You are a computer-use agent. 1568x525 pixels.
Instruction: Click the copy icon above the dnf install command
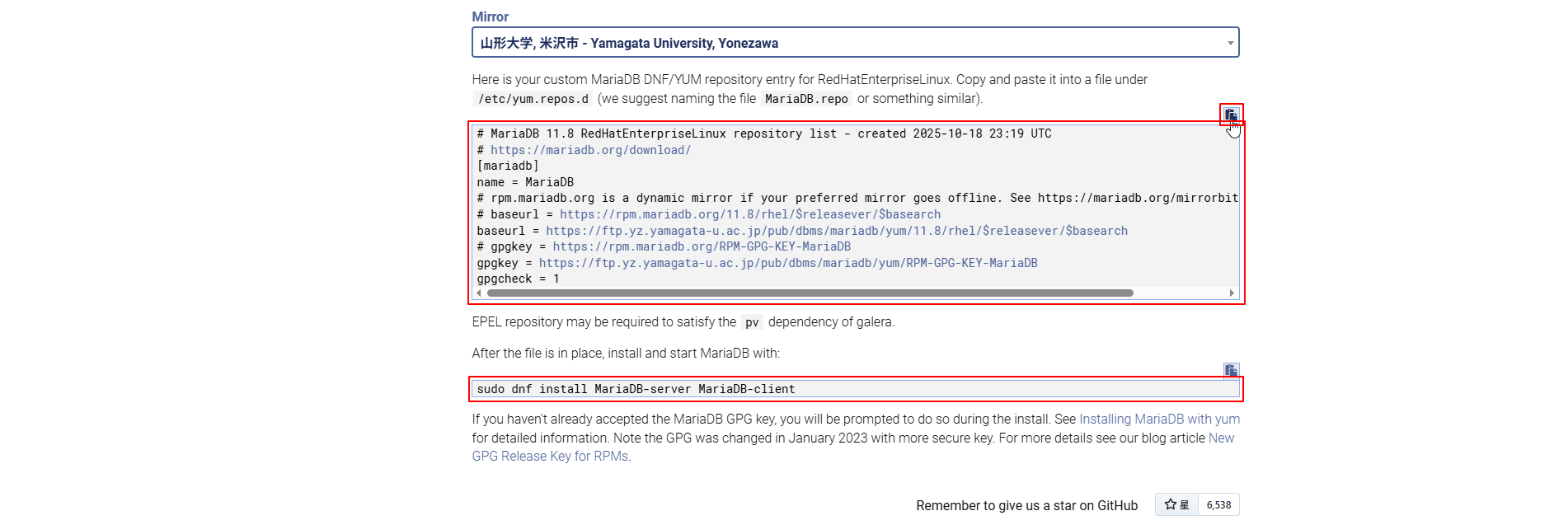click(1230, 370)
